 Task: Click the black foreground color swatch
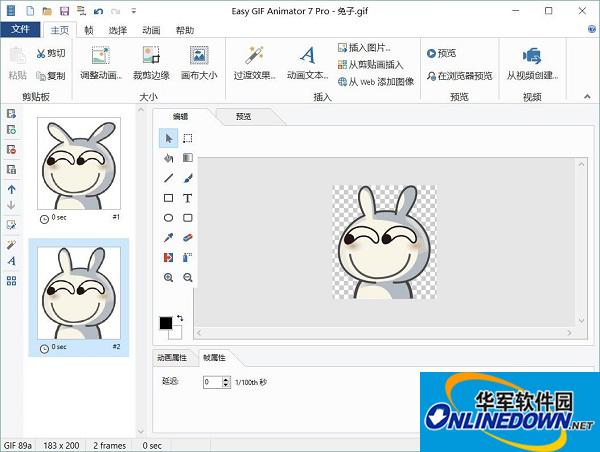pyautogui.click(x=165, y=323)
